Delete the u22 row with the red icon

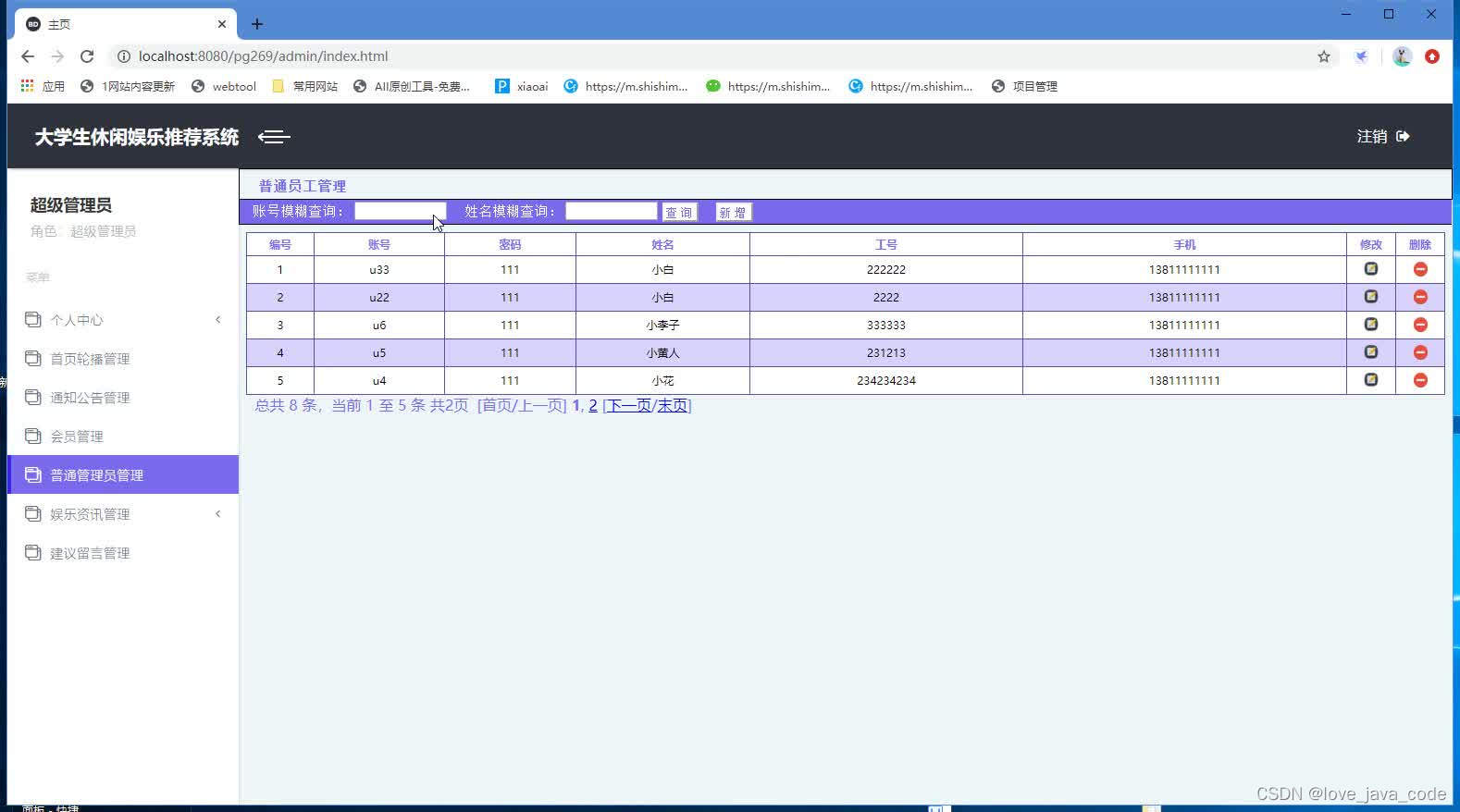pos(1420,297)
